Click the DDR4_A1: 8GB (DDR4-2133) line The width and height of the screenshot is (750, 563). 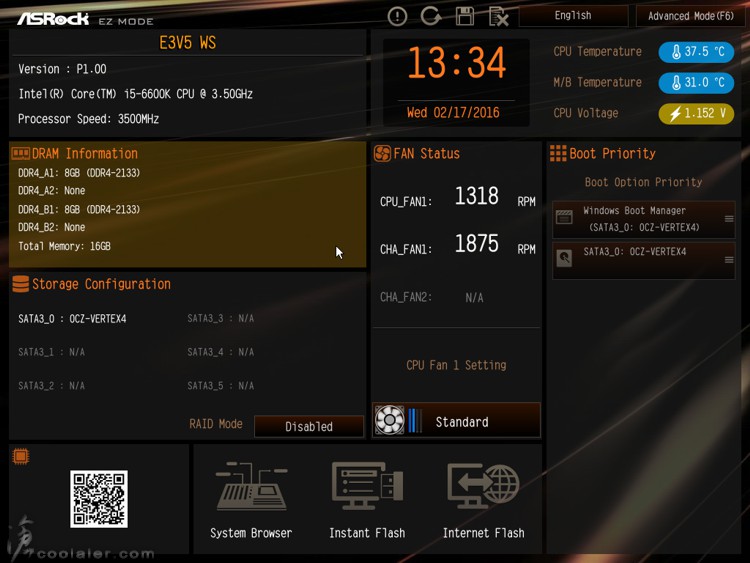click(79, 173)
